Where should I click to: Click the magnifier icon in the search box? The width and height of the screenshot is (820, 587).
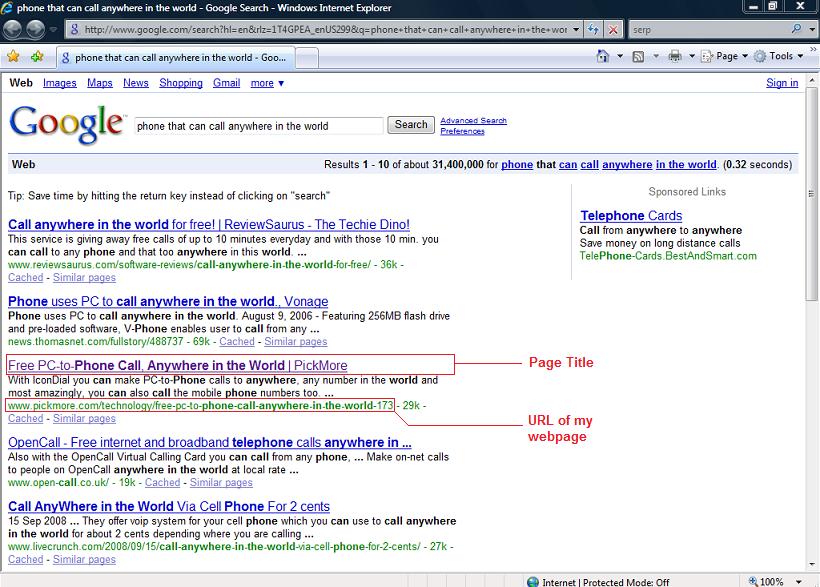796,29
